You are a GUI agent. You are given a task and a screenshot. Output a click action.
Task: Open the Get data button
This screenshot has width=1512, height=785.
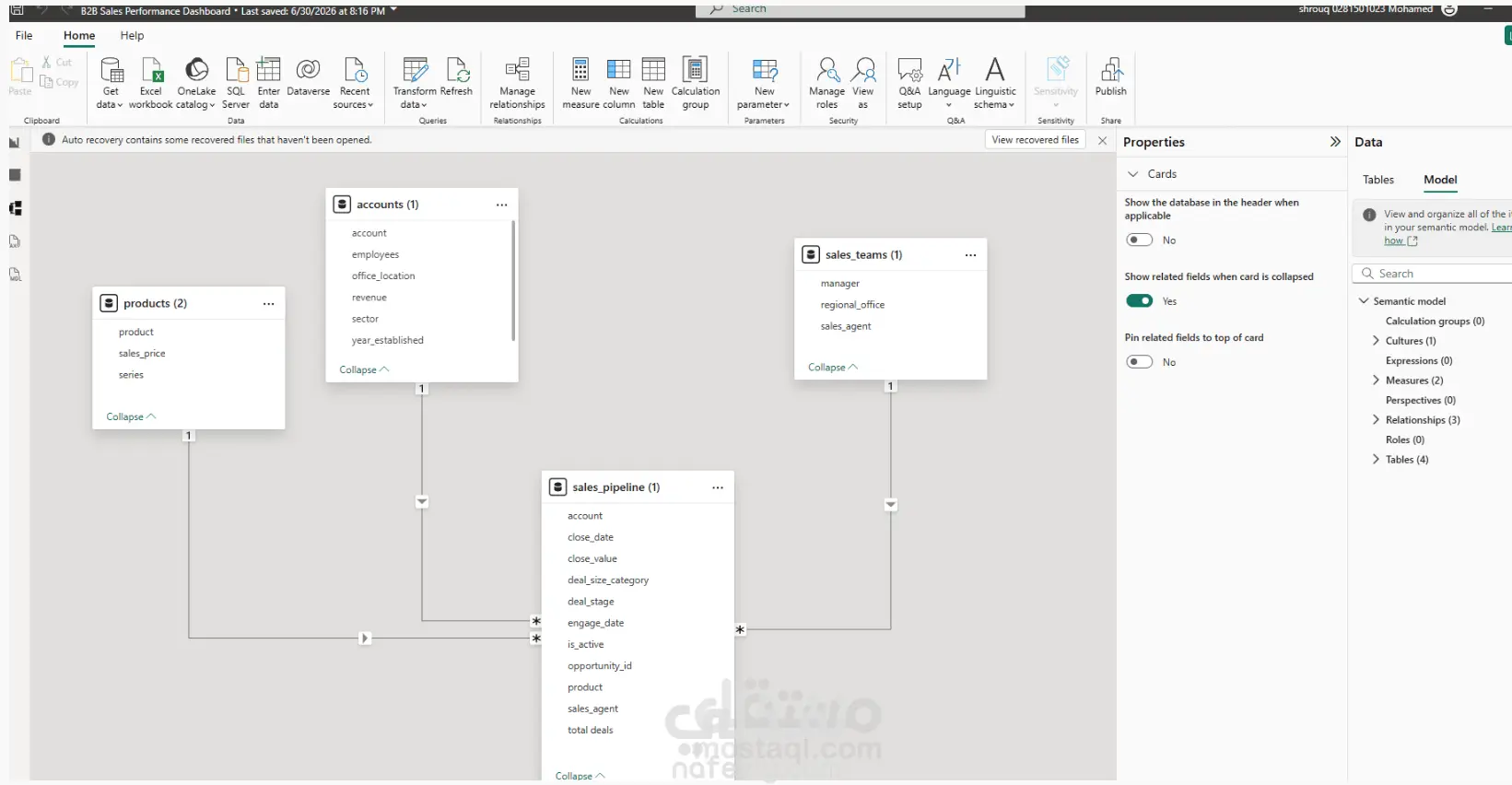click(111, 83)
